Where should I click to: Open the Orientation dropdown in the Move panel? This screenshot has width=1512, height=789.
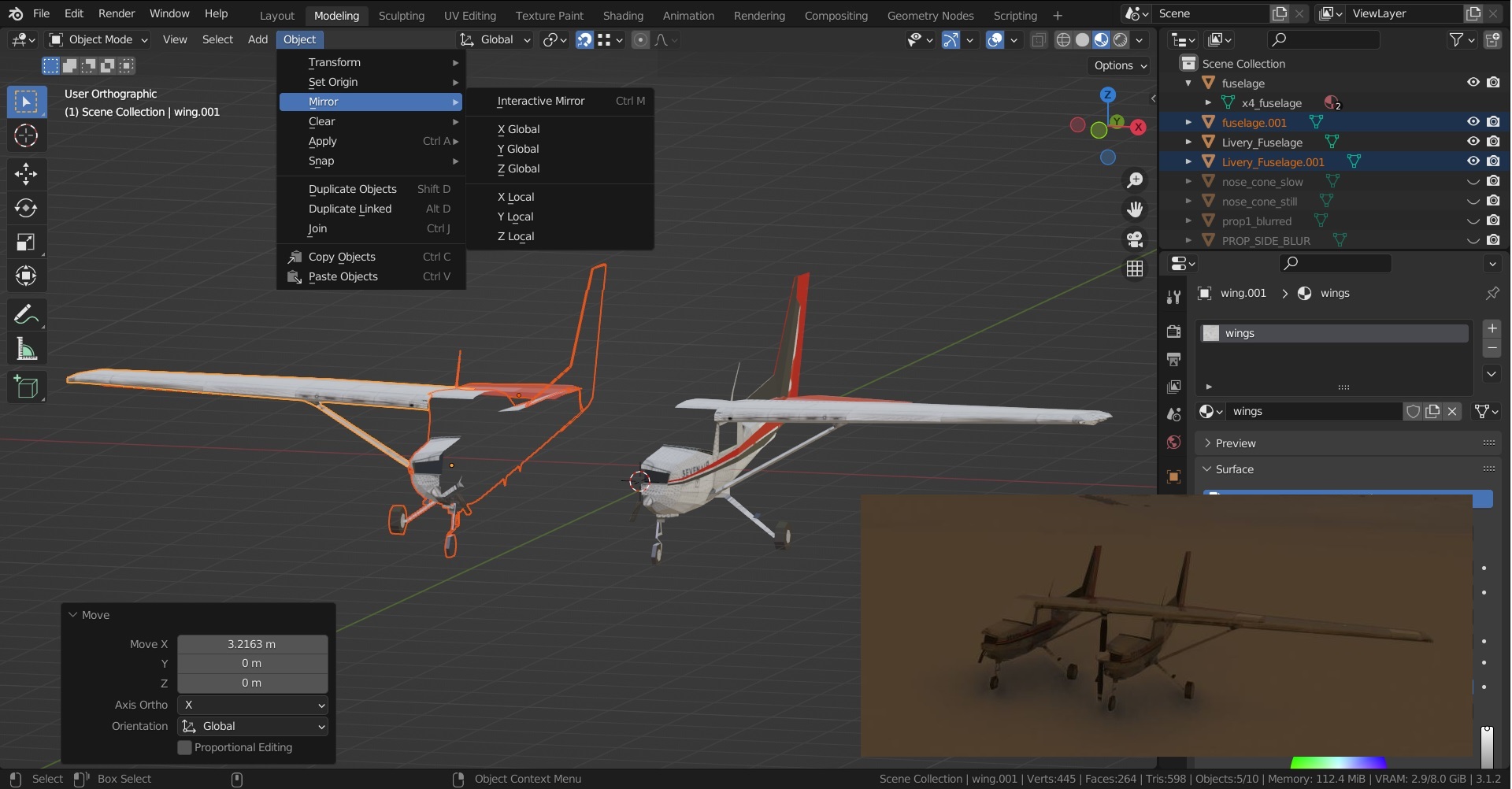pyautogui.click(x=253, y=726)
